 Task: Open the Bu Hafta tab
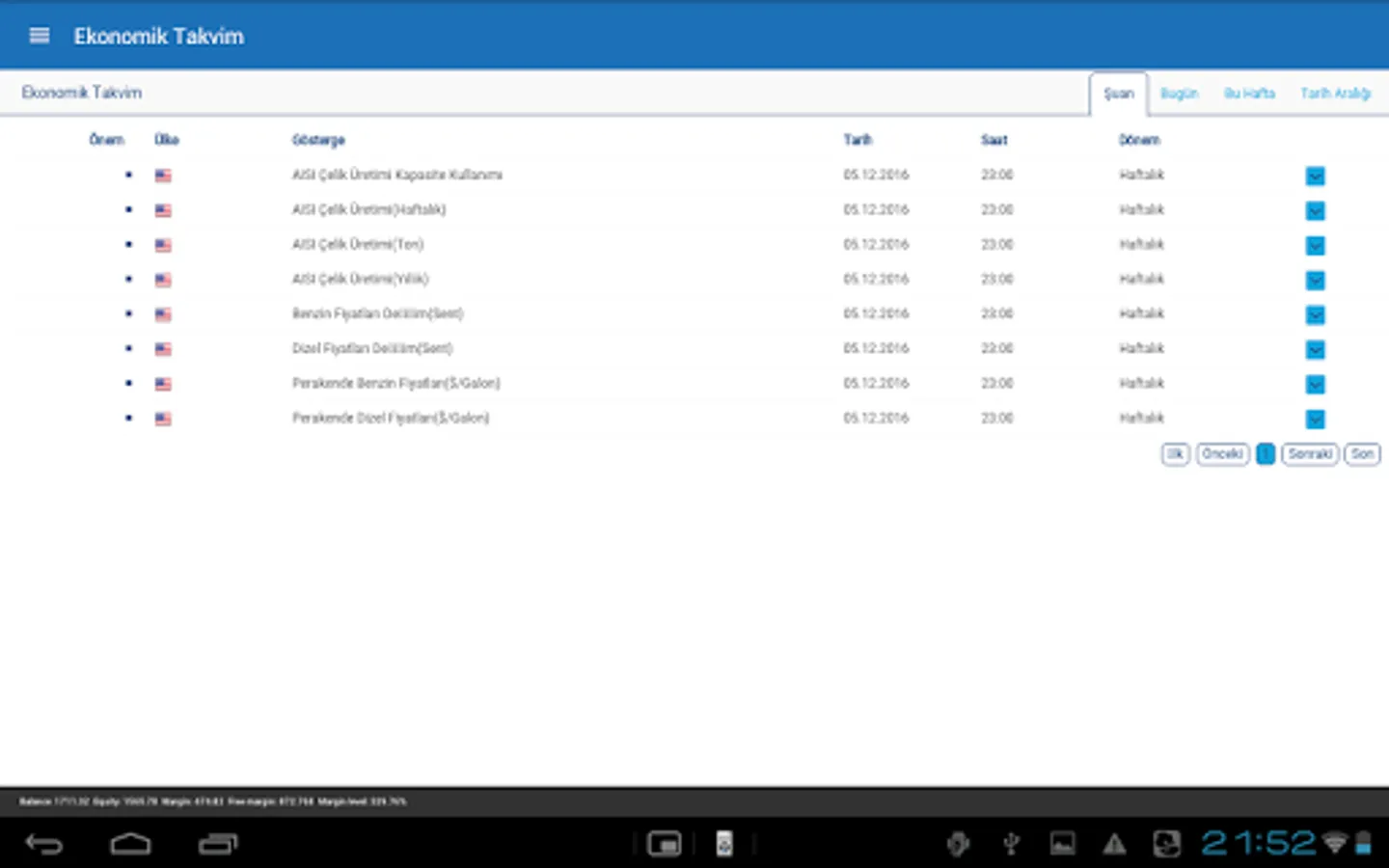(1249, 94)
